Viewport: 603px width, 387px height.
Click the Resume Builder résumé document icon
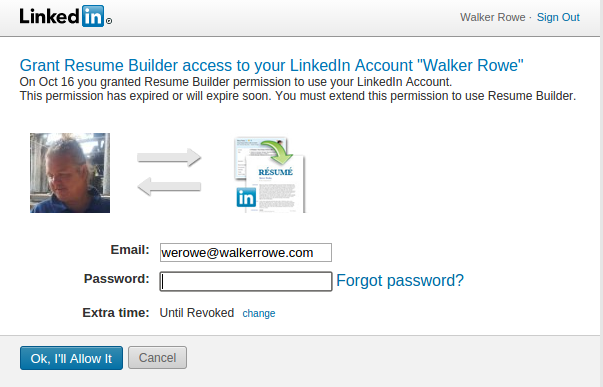pyautogui.click(x=270, y=175)
